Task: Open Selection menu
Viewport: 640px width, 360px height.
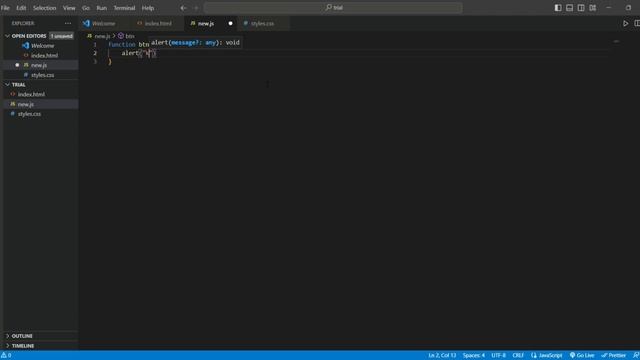Action: [x=44, y=8]
